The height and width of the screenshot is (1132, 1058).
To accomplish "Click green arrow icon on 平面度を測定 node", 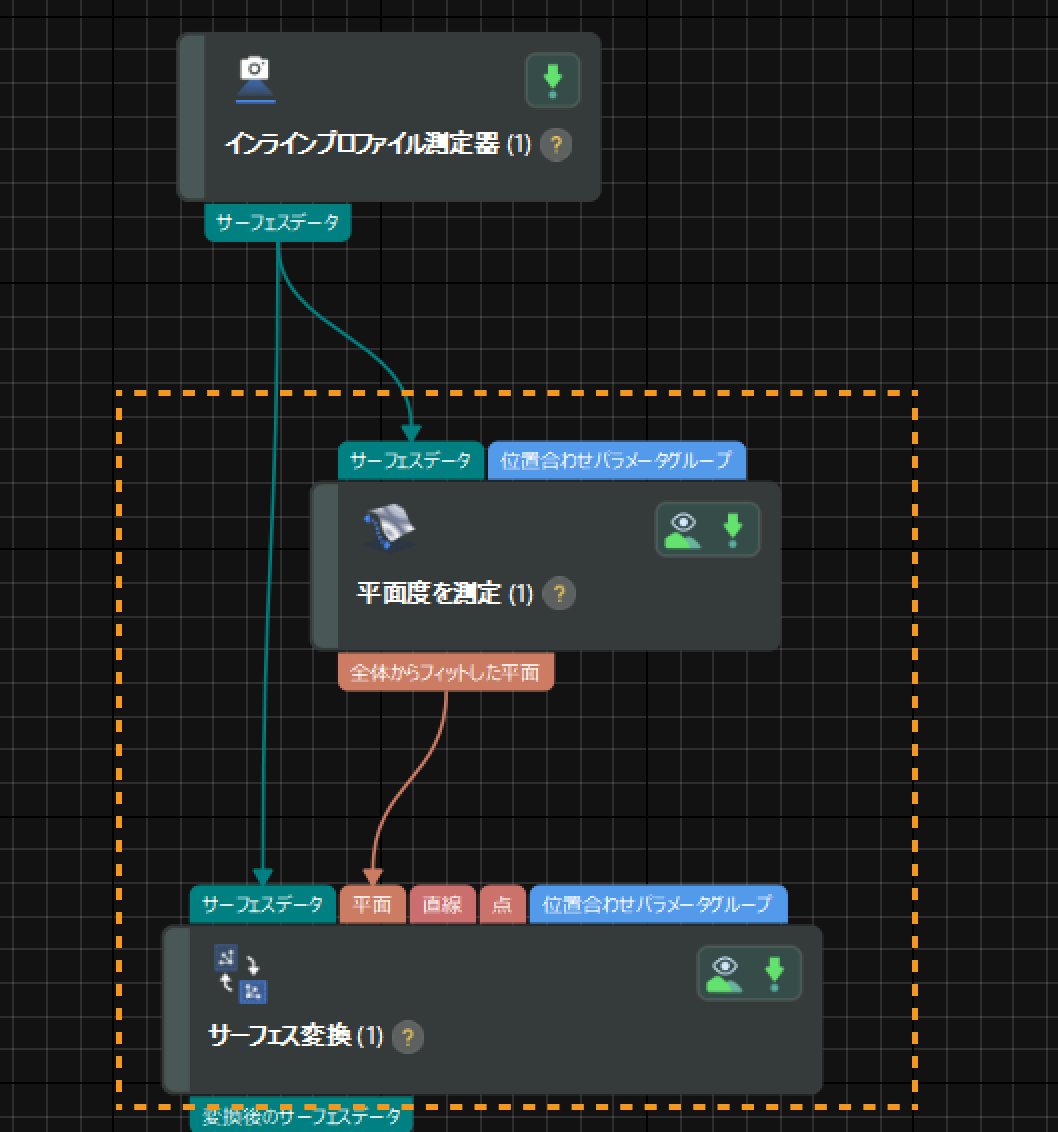I will pos(733,531).
